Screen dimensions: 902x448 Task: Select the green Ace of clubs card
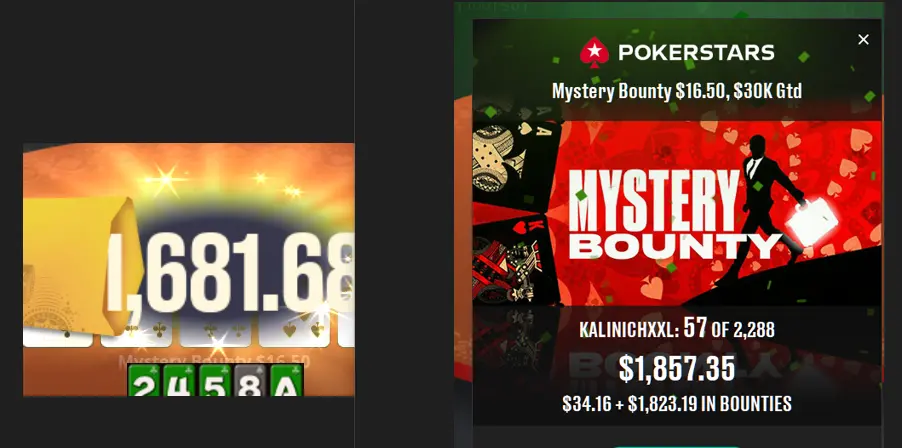tap(286, 380)
